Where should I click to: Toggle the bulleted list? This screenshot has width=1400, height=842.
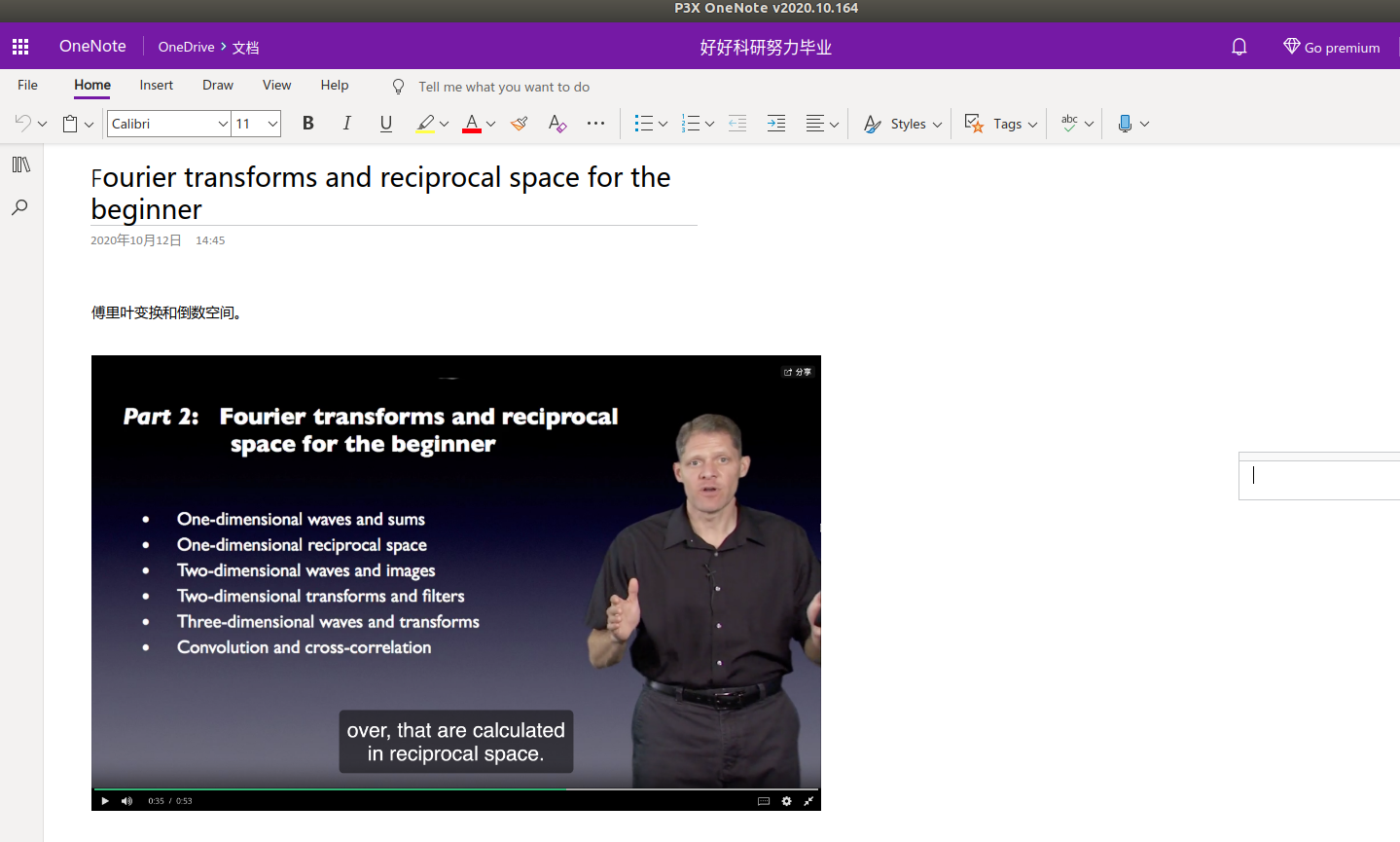click(x=644, y=123)
